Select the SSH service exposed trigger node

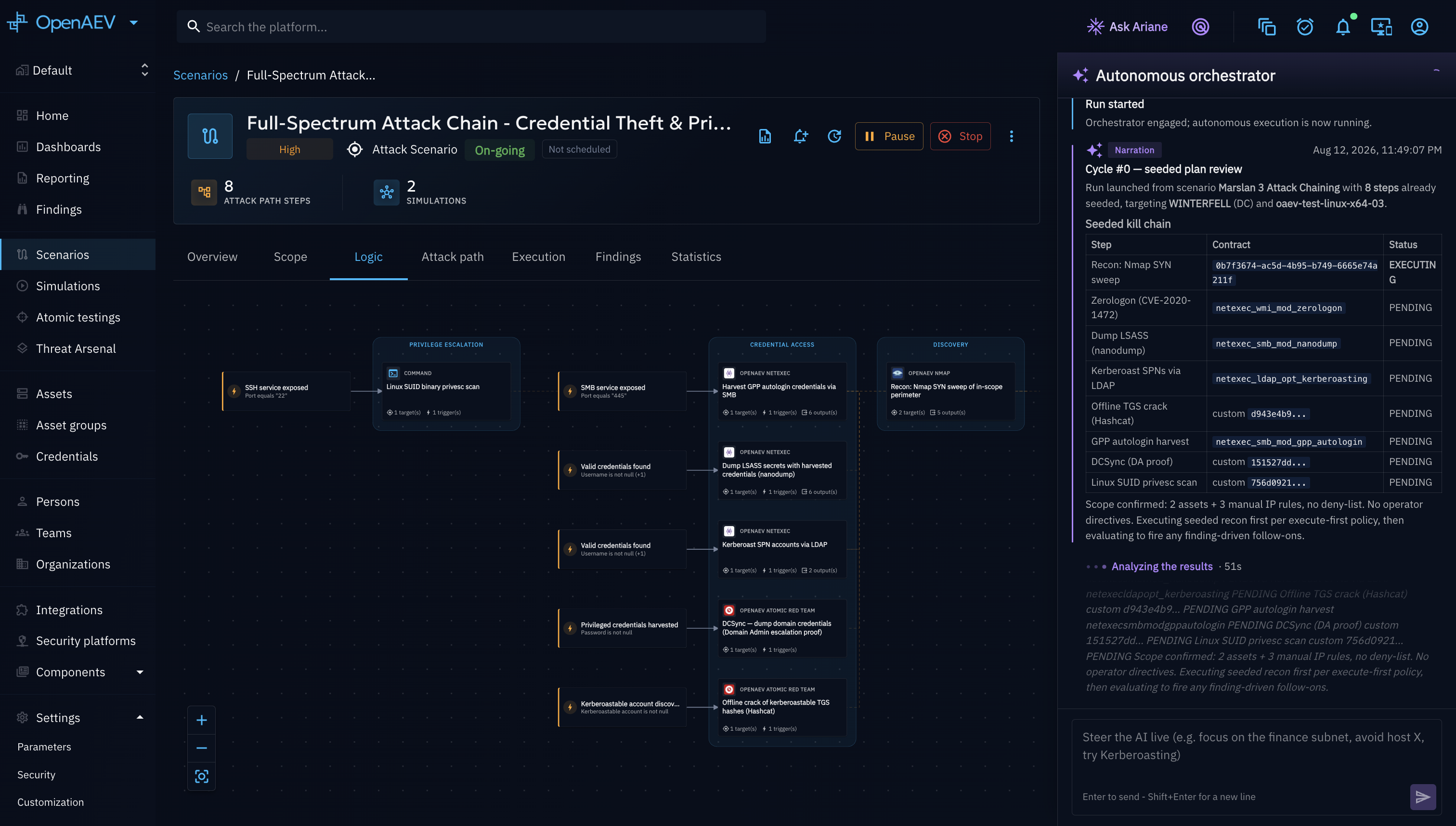click(x=286, y=391)
